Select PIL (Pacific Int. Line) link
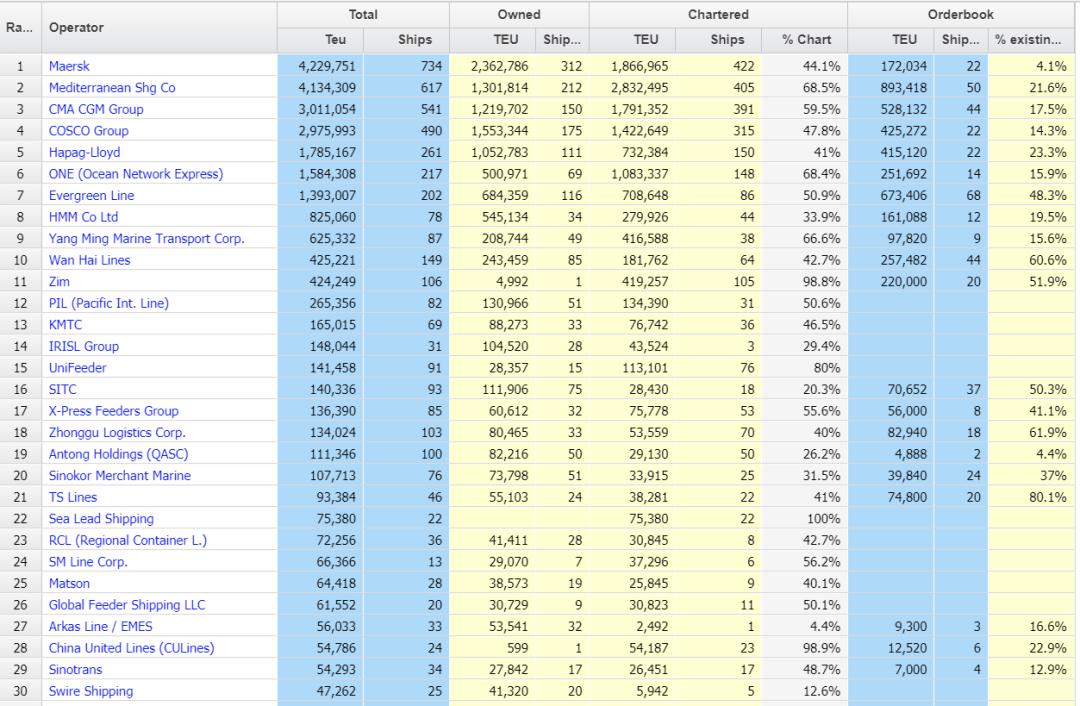The image size is (1080, 706). pos(109,303)
